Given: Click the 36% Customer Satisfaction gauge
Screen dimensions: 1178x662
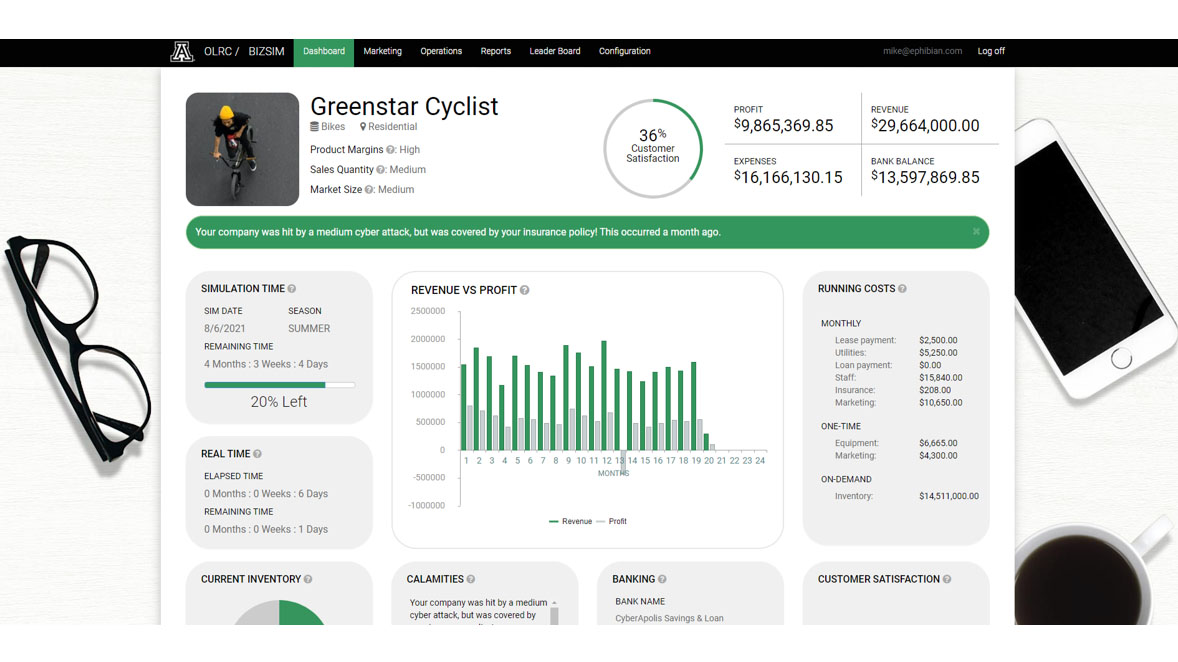Looking at the screenshot, I should coord(653,148).
